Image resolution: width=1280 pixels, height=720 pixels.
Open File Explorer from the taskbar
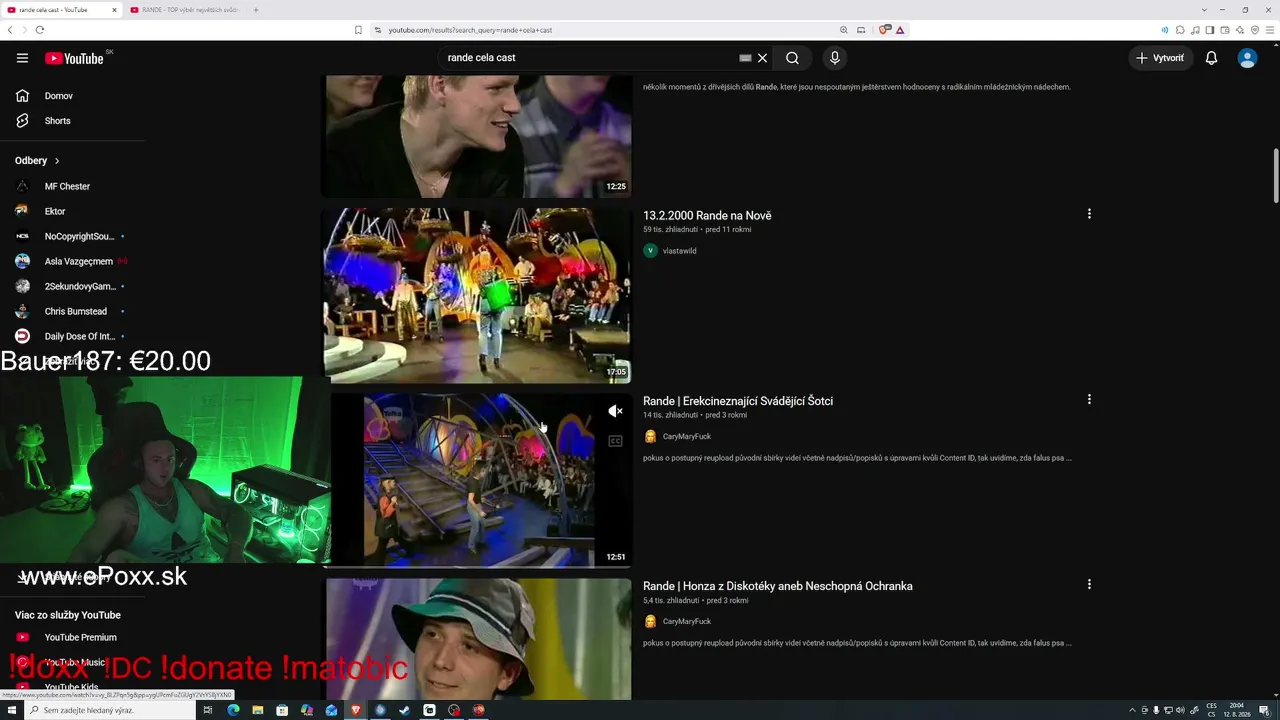[x=258, y=710]
